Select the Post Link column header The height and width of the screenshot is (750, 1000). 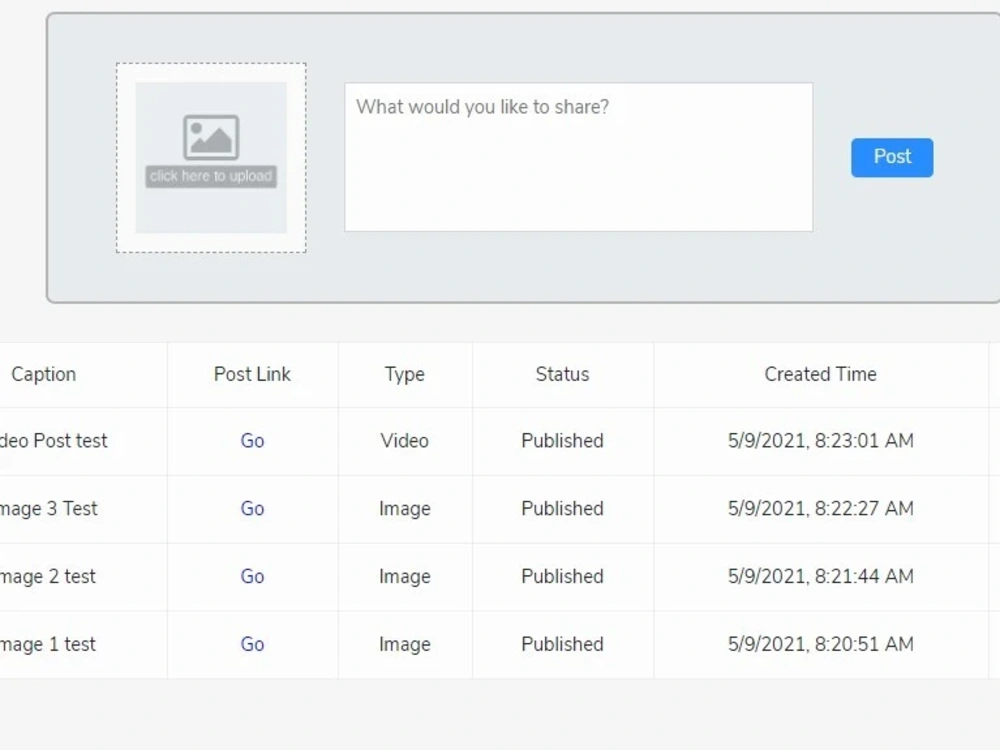point(253,374)
